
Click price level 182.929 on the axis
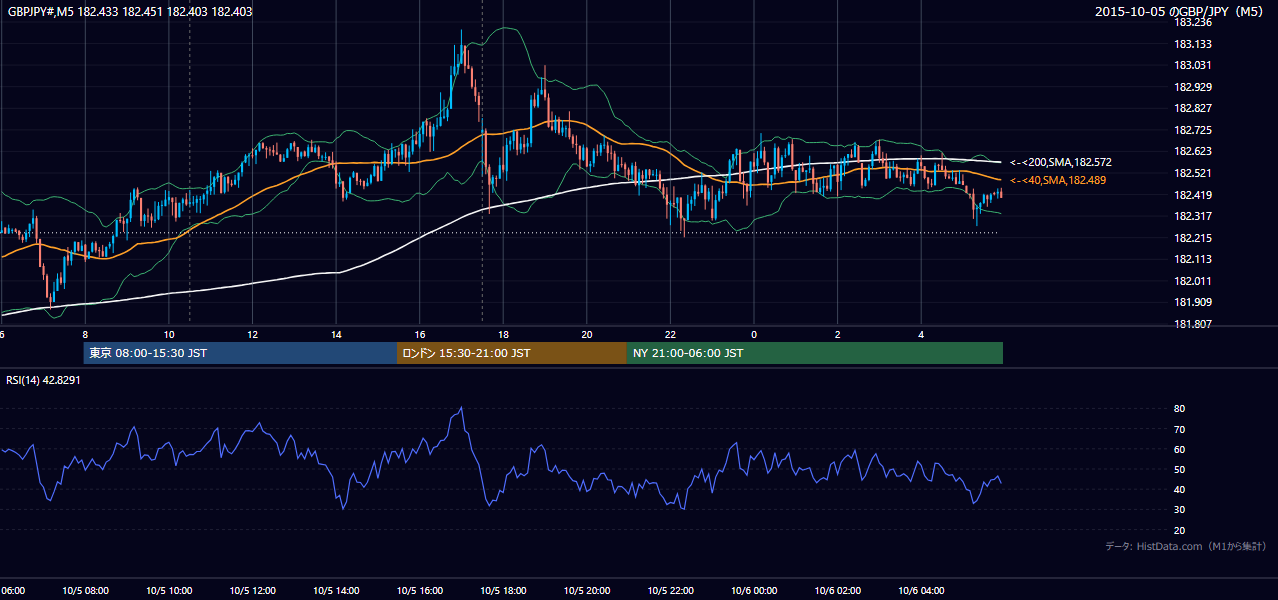[x=1193, y=87]
